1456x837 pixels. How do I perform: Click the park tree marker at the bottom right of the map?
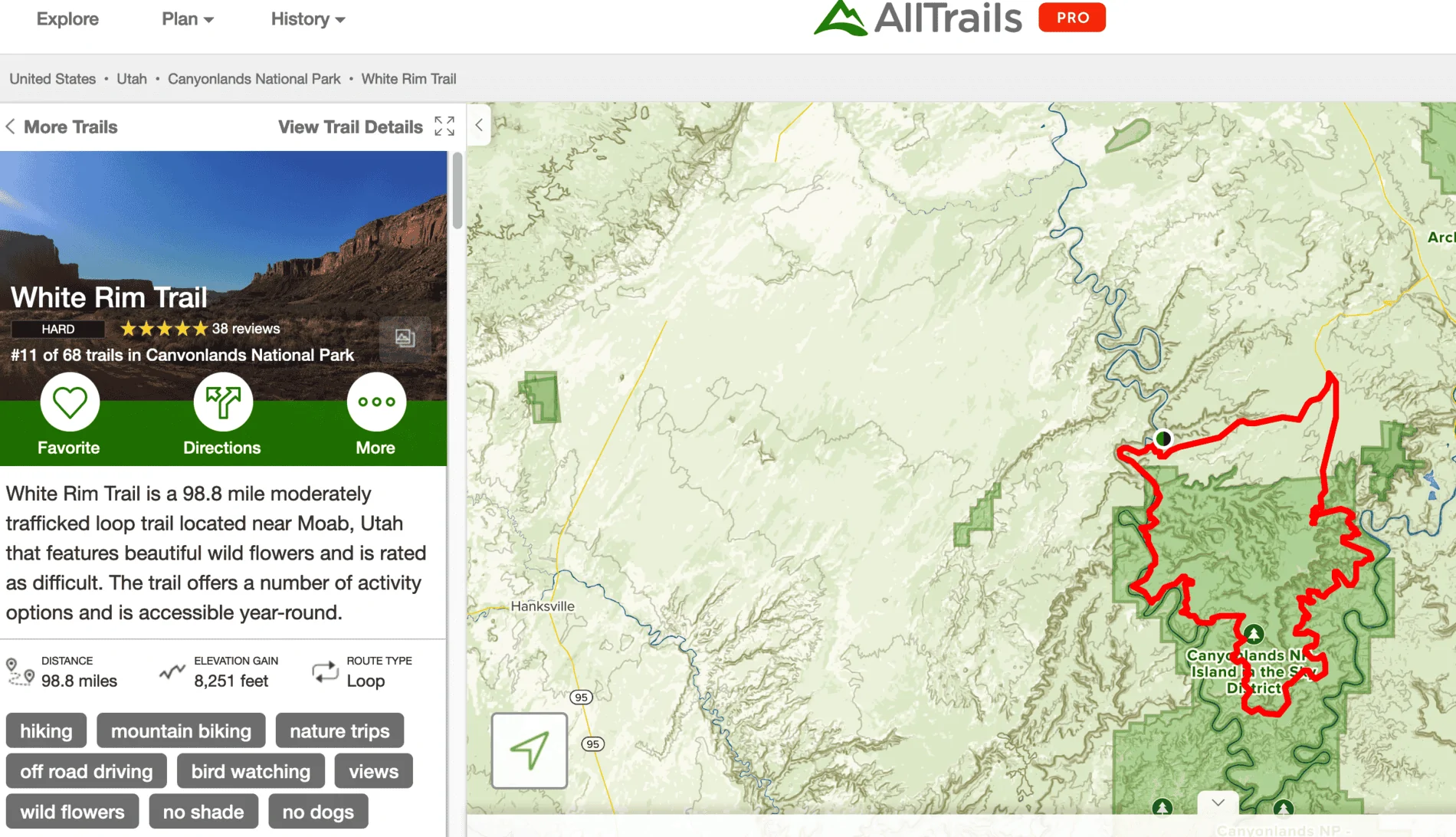point(1284,808)
